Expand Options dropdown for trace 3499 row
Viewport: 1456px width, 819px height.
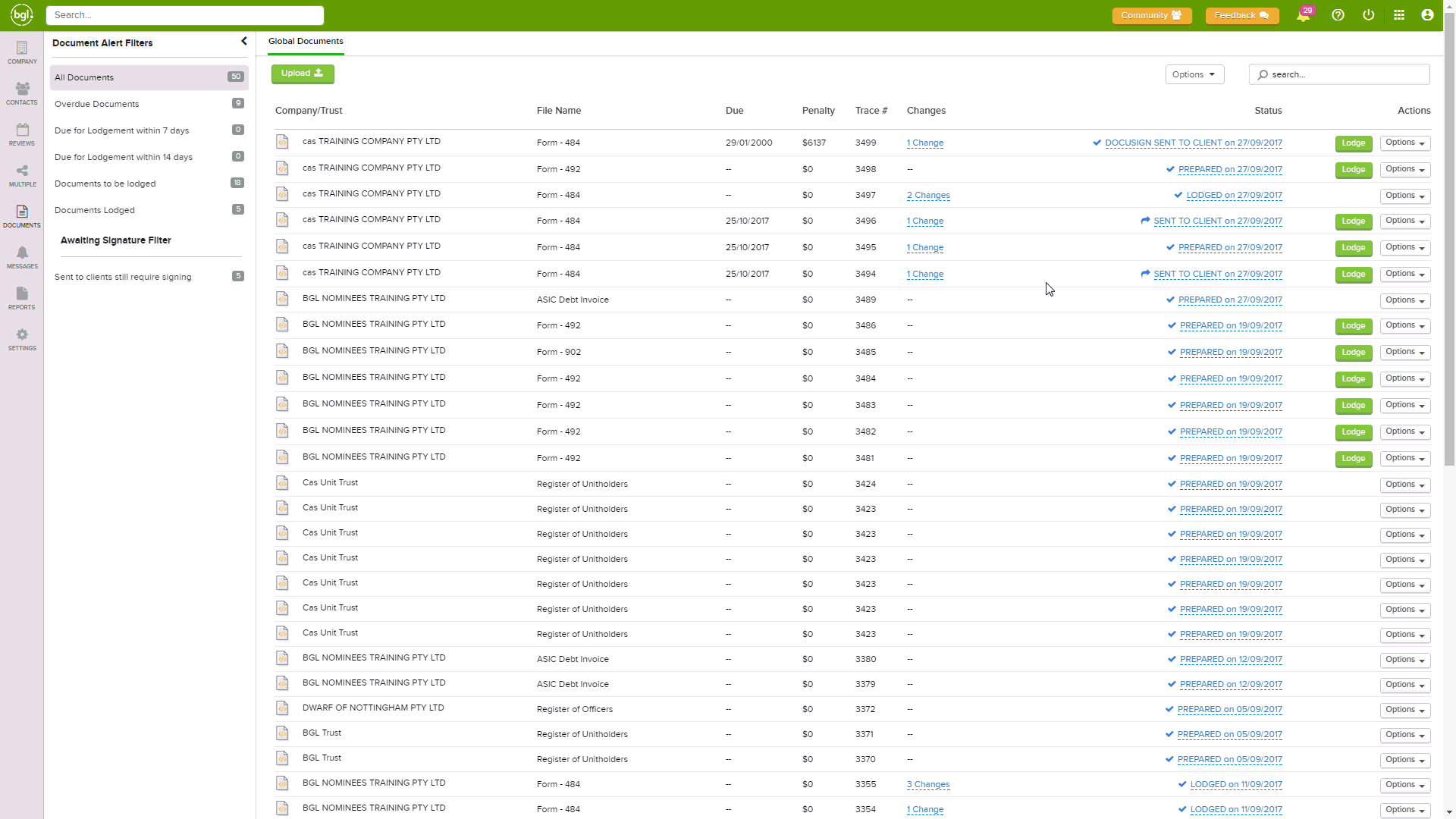click(1404, 143)
